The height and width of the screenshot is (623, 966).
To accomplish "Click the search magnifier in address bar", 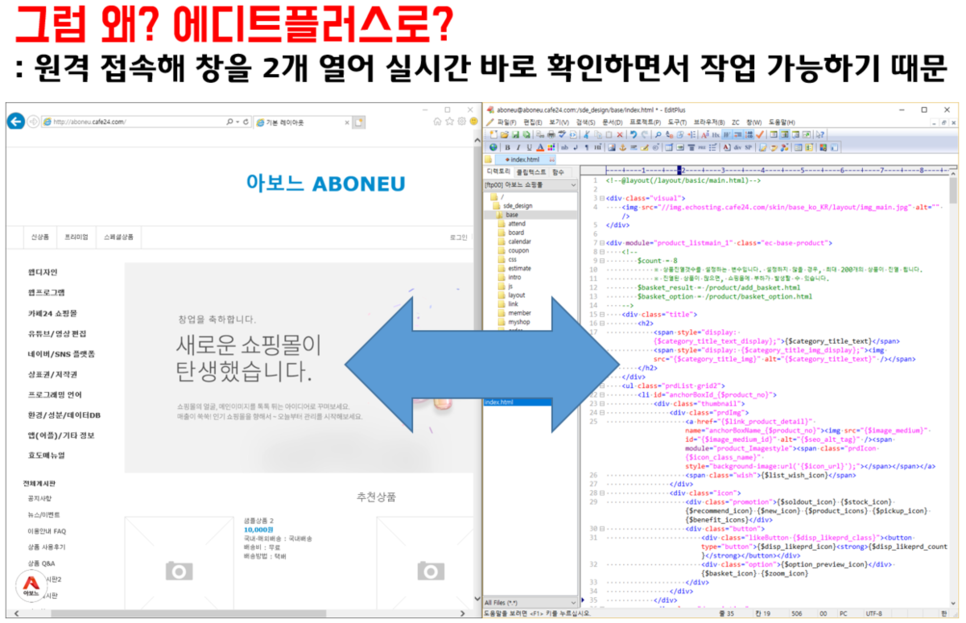I will point(230,122).
